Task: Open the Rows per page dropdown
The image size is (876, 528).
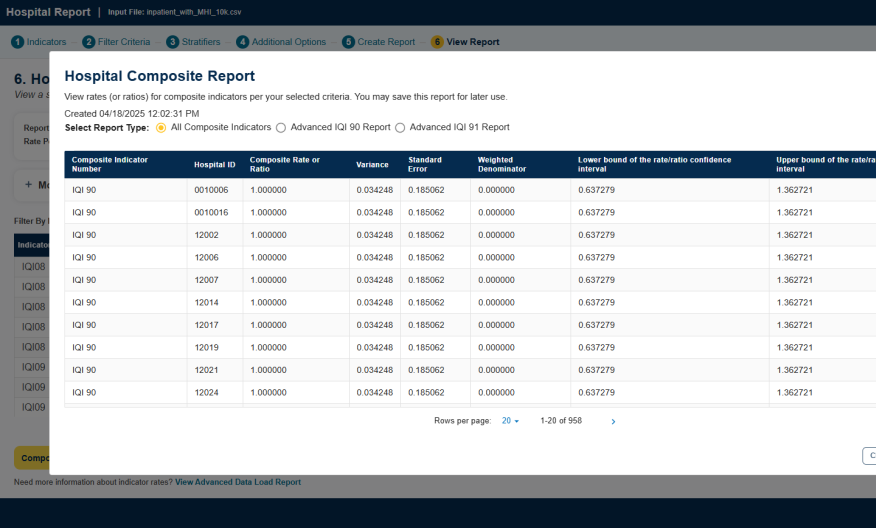Action: [x=510, y=421]
